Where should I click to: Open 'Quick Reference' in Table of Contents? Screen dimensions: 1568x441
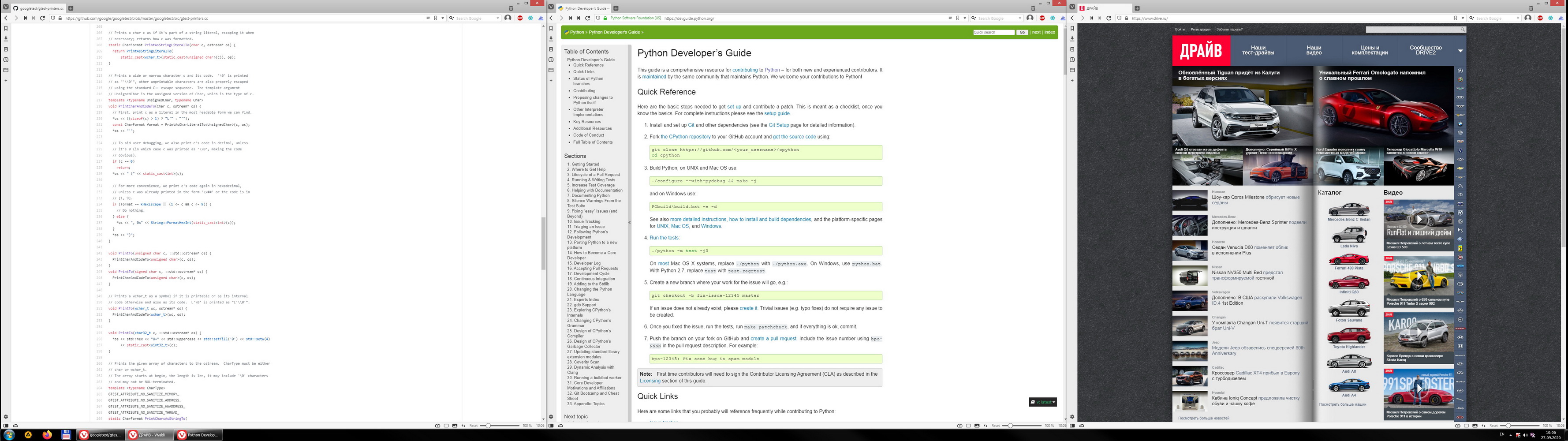[589, 65]
